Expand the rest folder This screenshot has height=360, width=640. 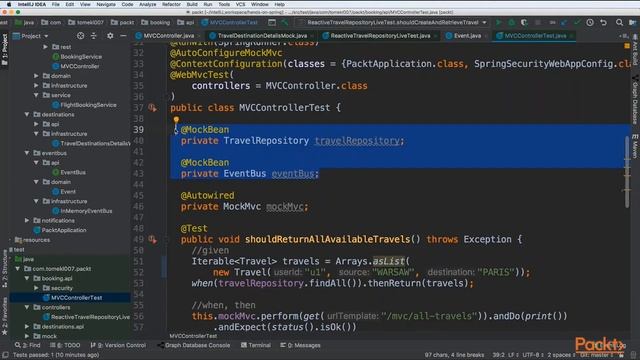45,47
